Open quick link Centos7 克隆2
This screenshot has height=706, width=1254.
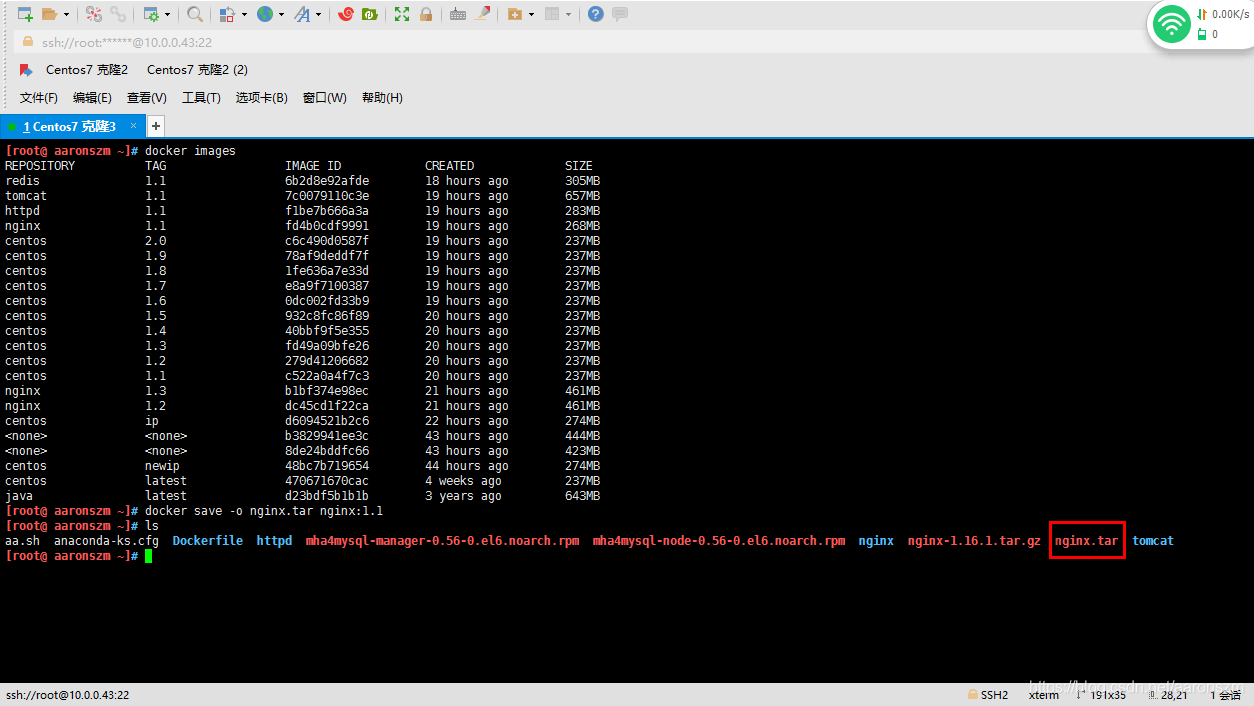tap(87, 70)
